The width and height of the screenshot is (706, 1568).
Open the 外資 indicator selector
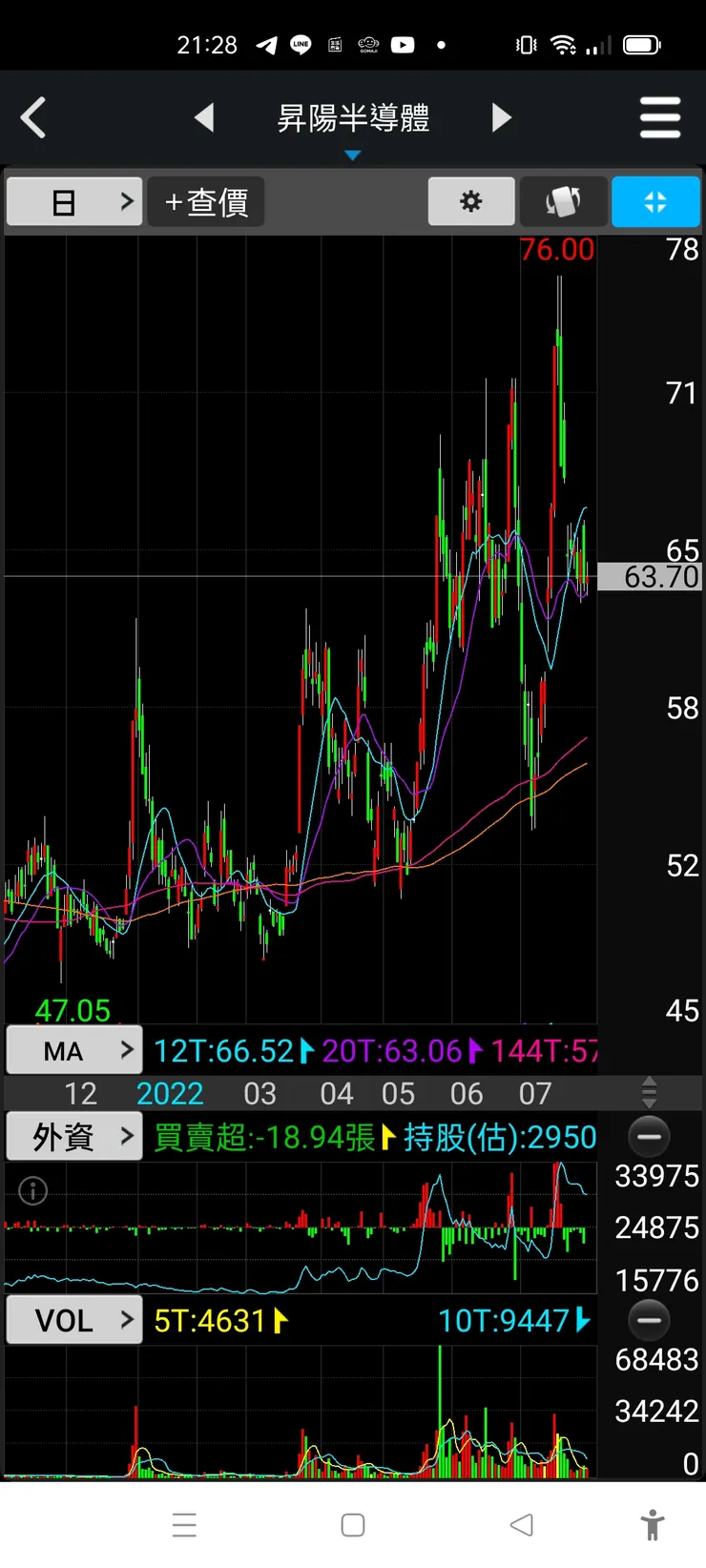click(74, 1137)
